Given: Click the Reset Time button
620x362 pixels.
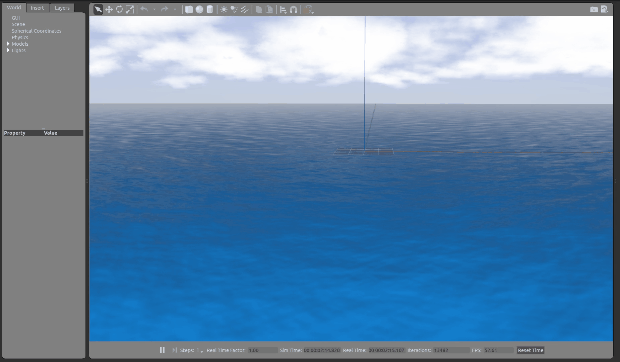Looking at the screenshot, I should coord(530,350).
